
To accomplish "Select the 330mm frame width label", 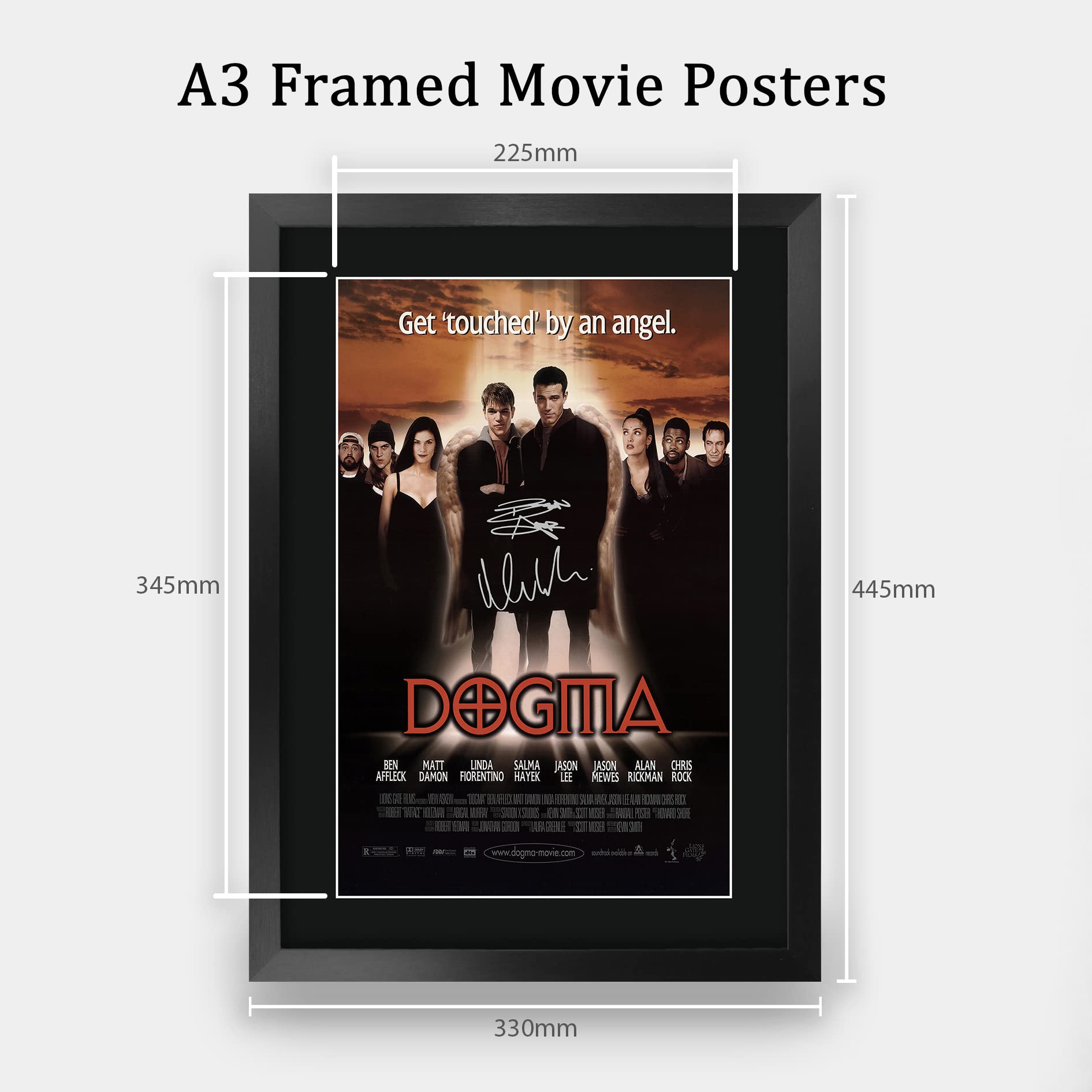I will click(535, 1028).
